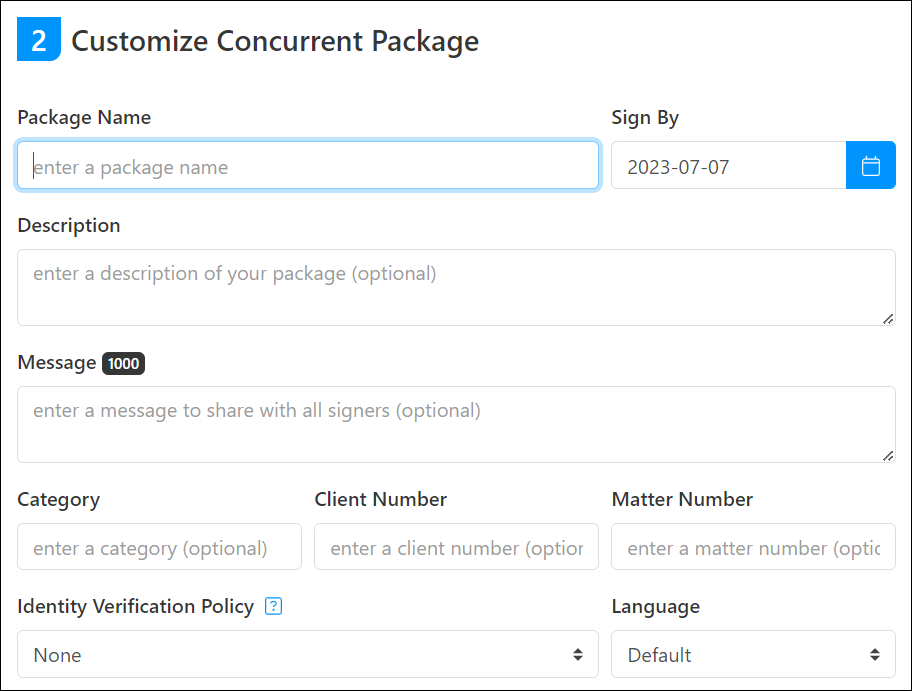Click the Identity Verification Policy help icon
This screenshot has width=912, height=691.
coord(273,607)
